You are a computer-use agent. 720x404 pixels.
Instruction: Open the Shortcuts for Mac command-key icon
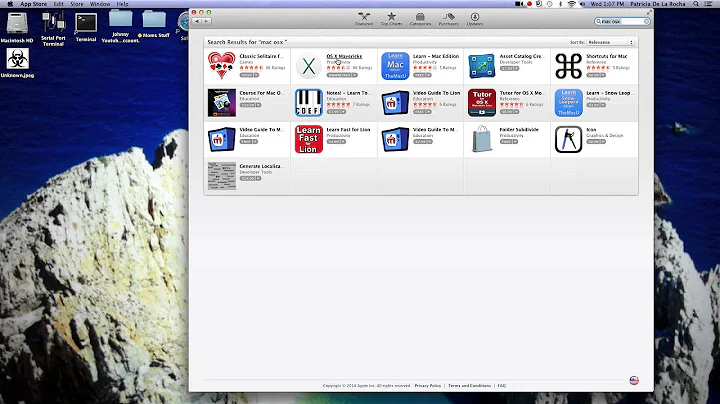tap(568, 66)
